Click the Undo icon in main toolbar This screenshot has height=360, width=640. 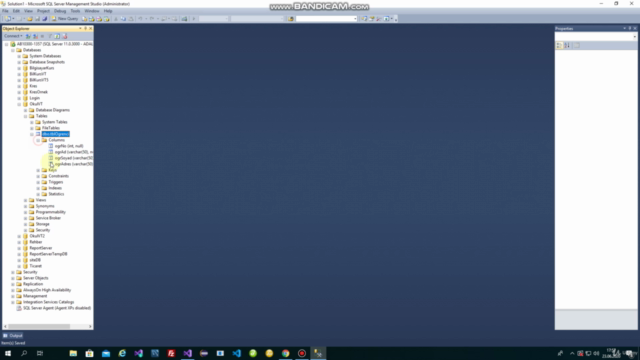(140, 19)
